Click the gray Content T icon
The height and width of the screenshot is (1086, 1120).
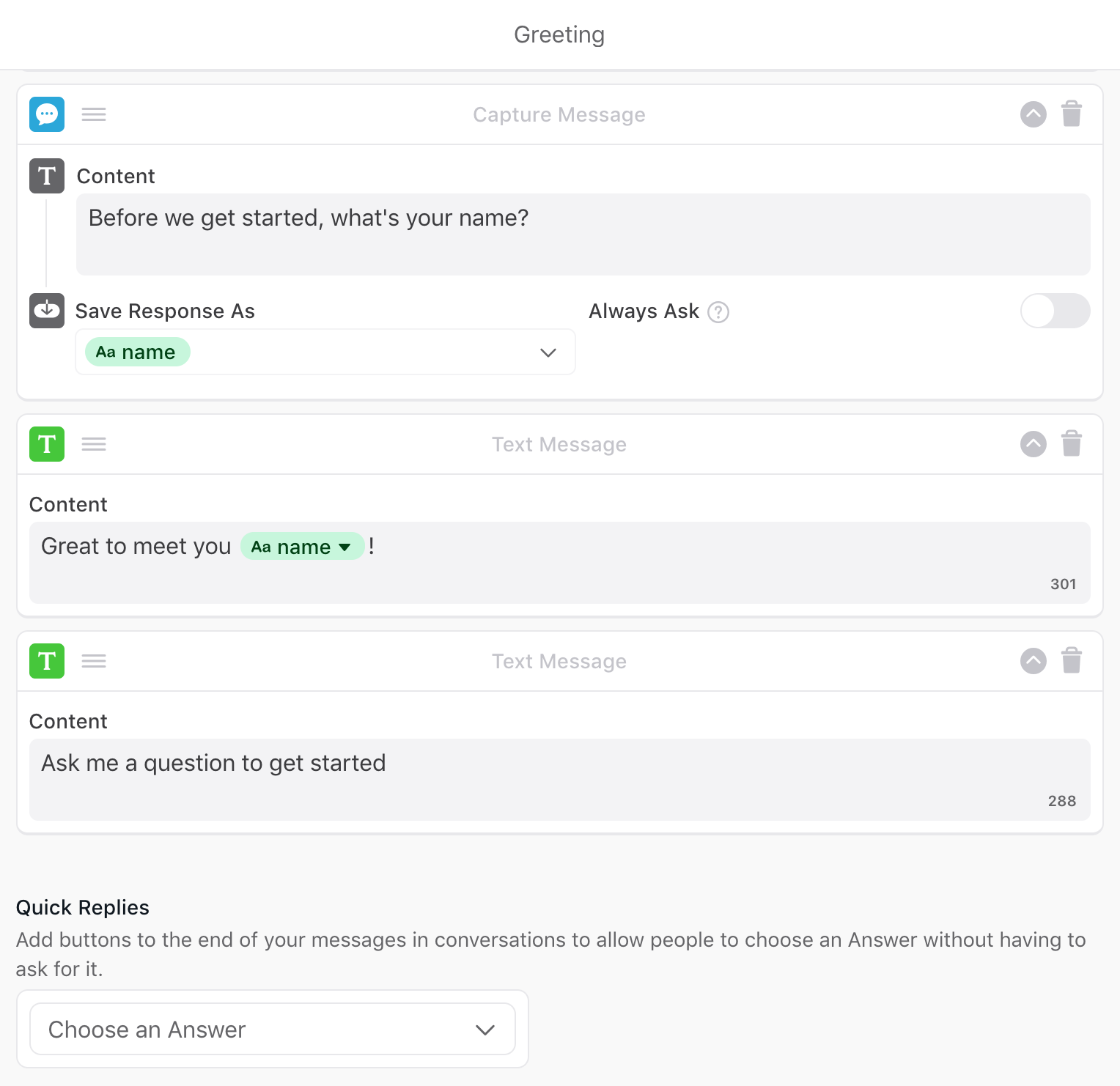tap(47, 176)
